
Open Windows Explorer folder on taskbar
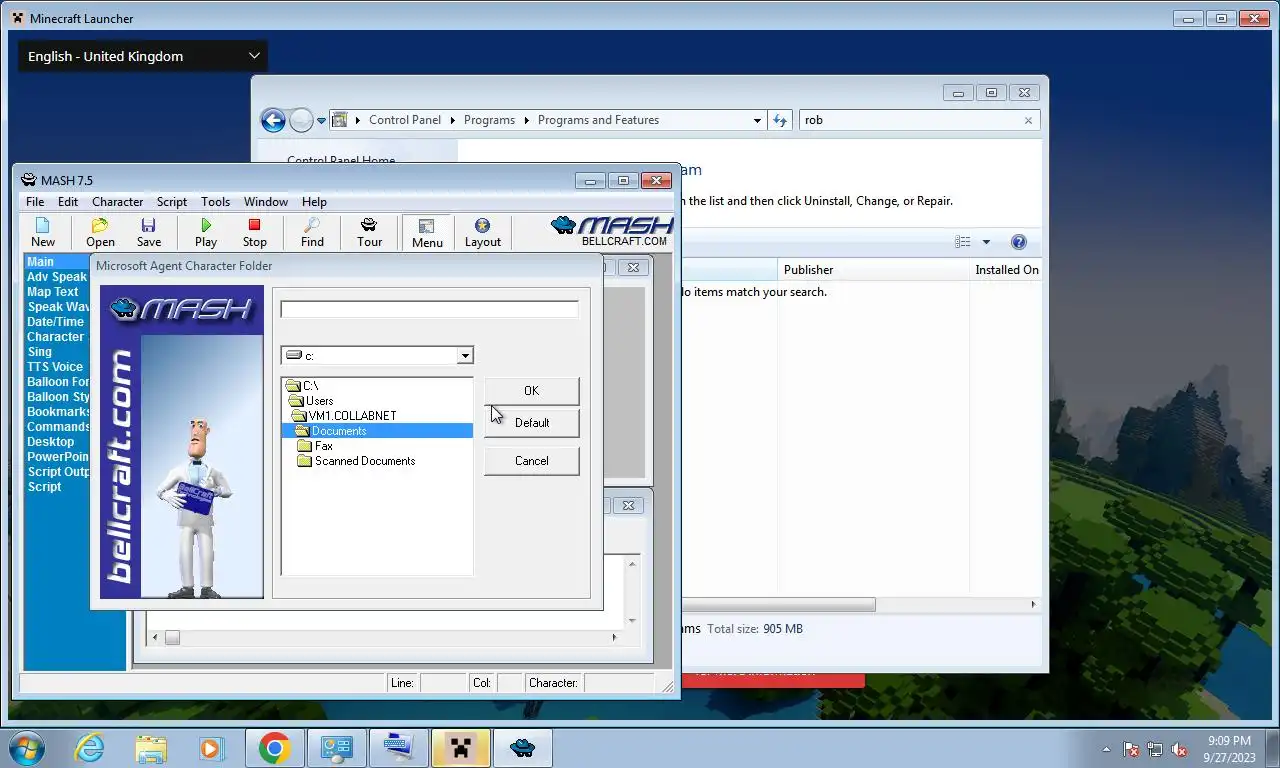151,748
